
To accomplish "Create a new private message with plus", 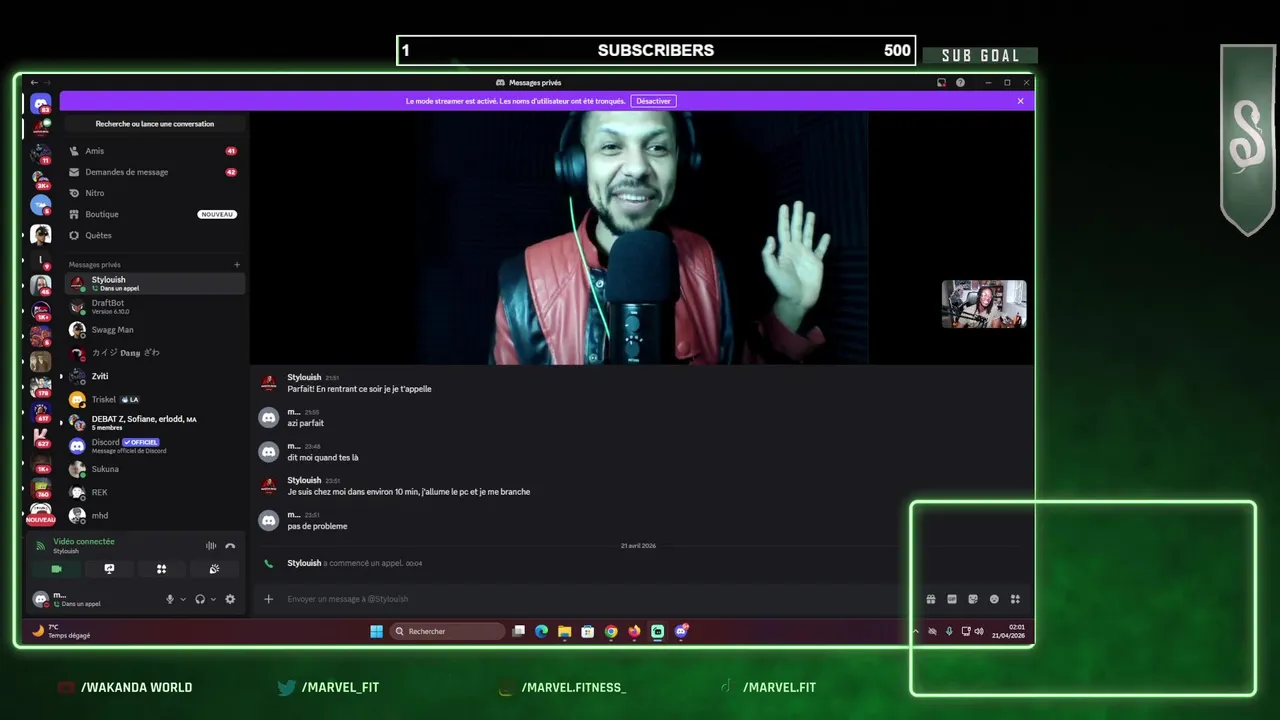I will tap(237, 265).
